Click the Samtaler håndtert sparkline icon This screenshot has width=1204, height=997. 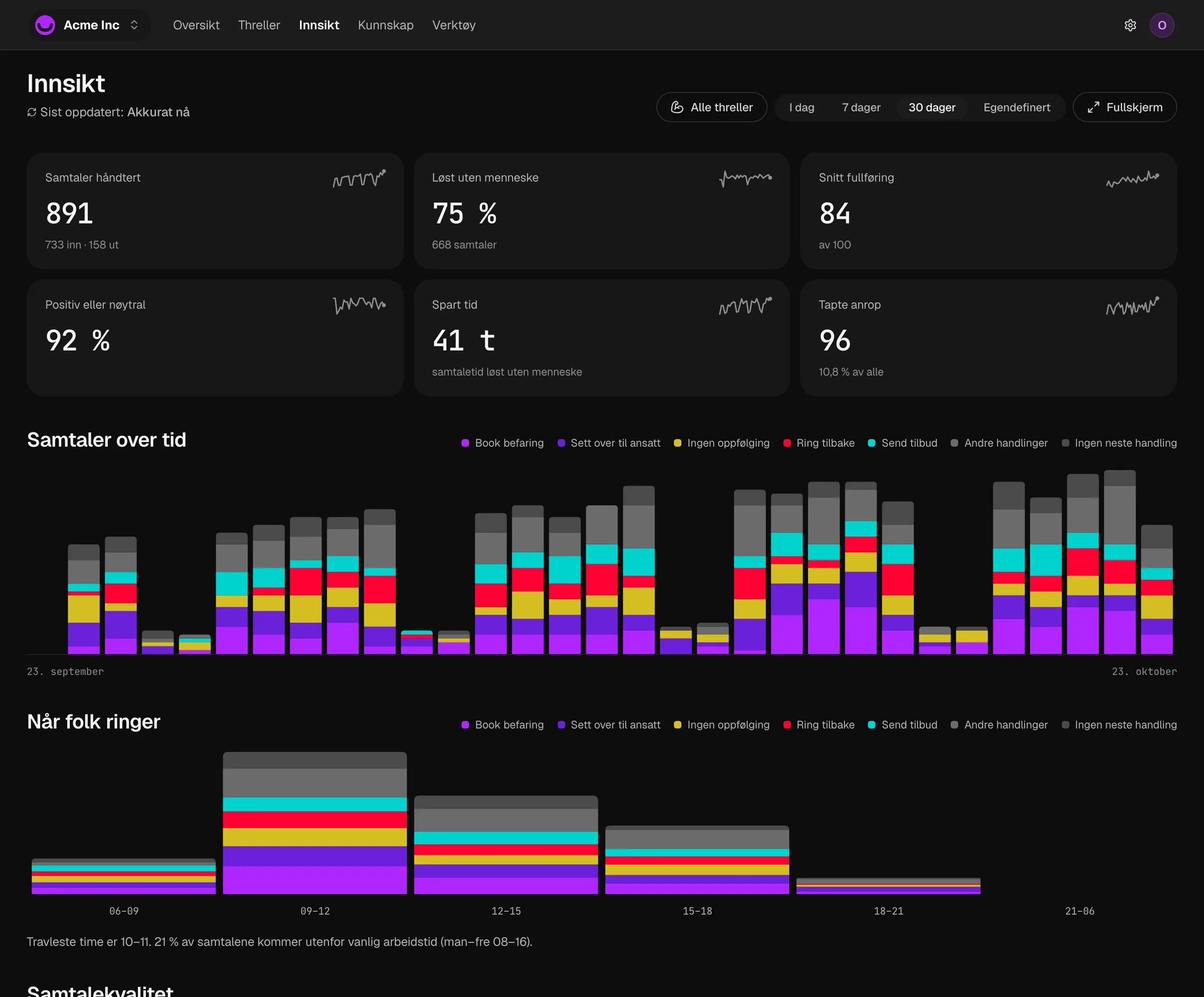[x=359, y=178]
